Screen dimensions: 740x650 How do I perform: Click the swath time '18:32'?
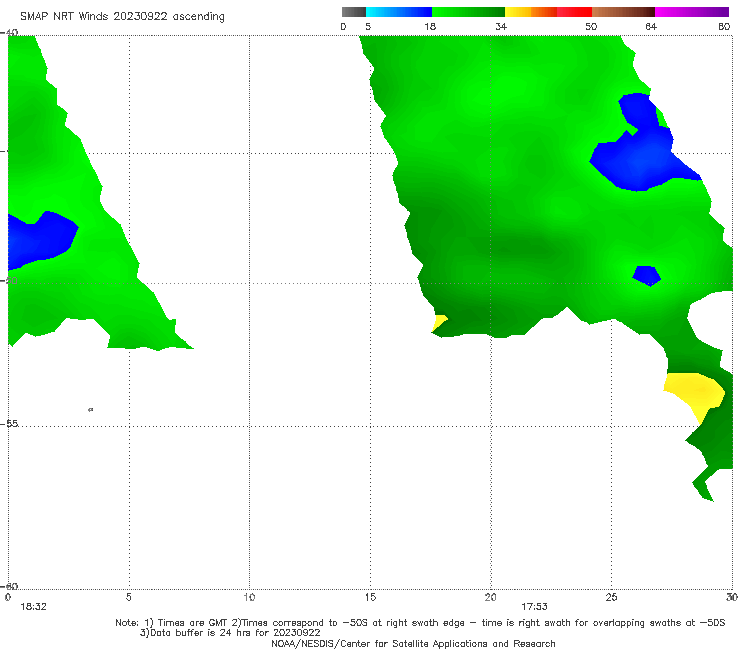(34, 607)
